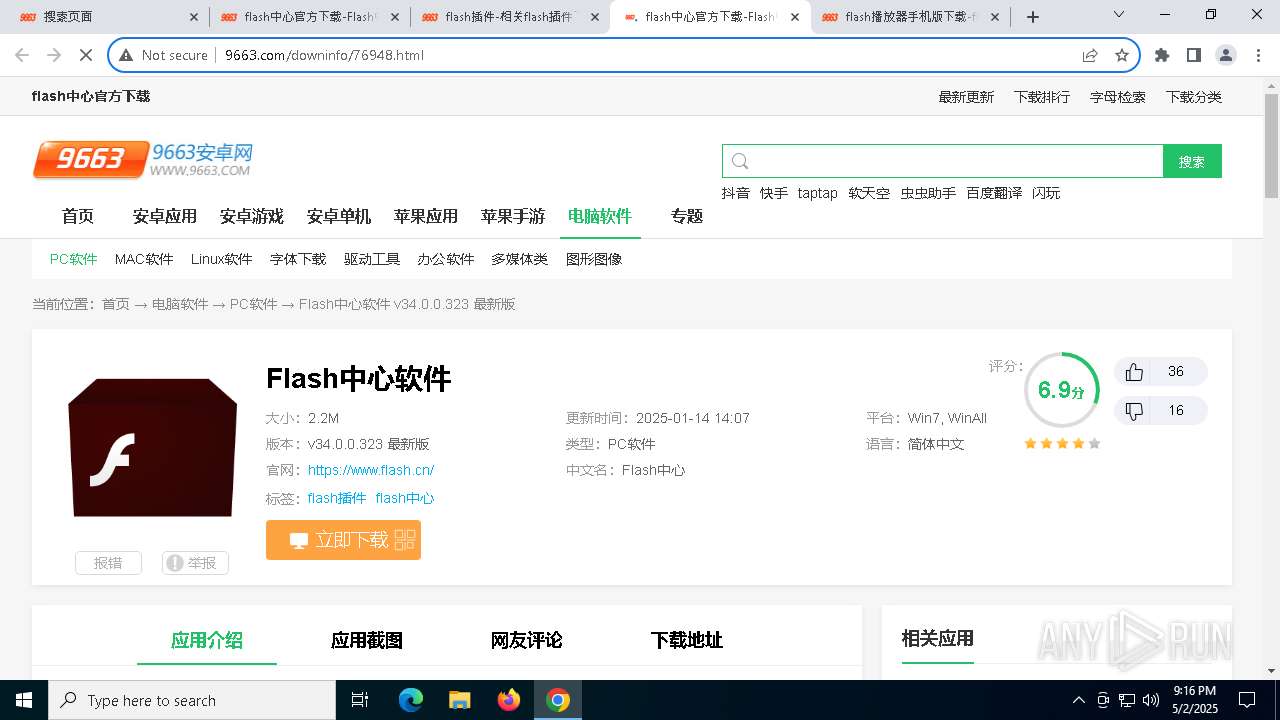
Task: Bookmark this page with the star icon
Action: [x=1122, y=55]
